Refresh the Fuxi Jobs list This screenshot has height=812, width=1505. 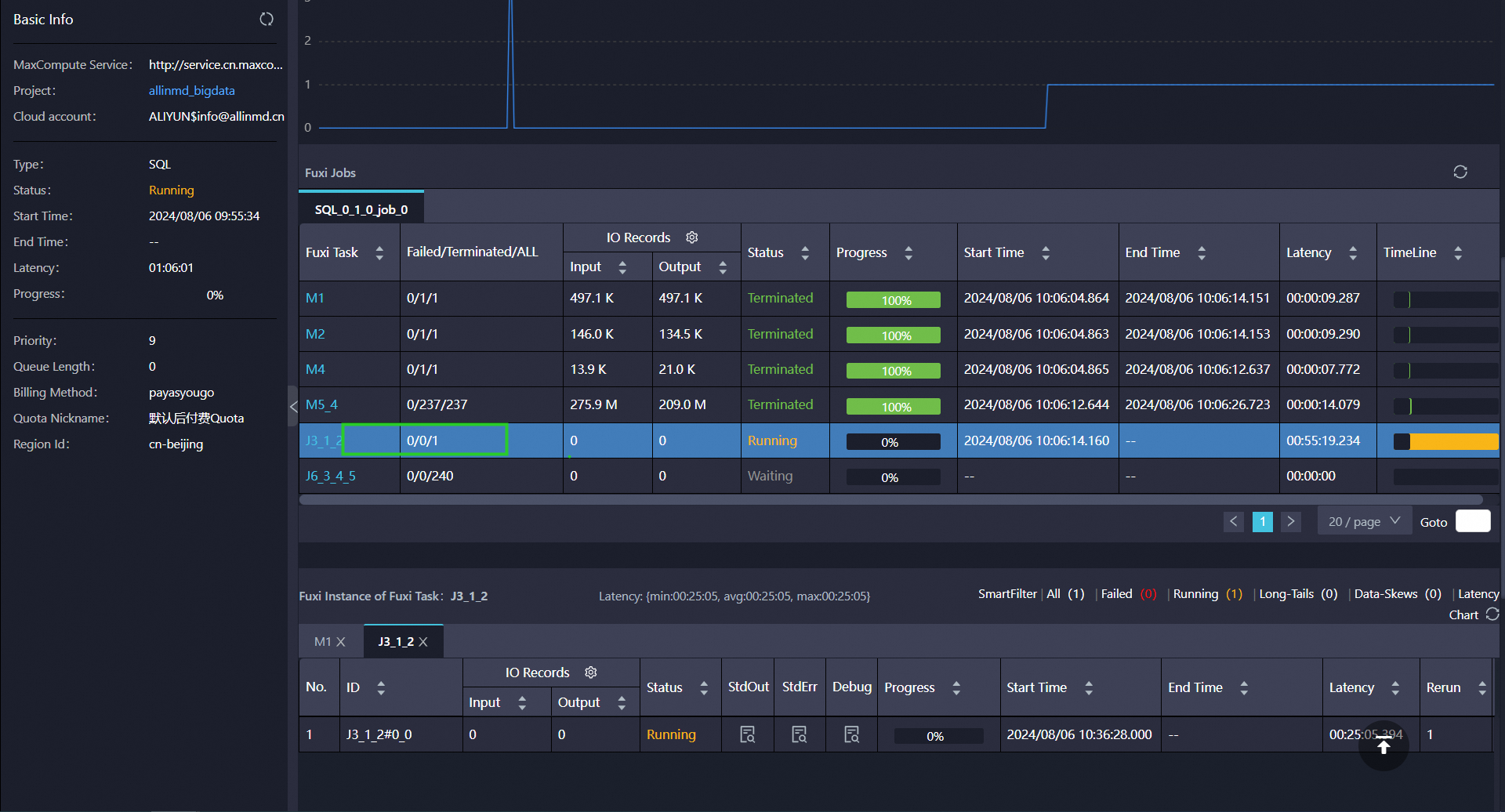tap(1460, 172)
